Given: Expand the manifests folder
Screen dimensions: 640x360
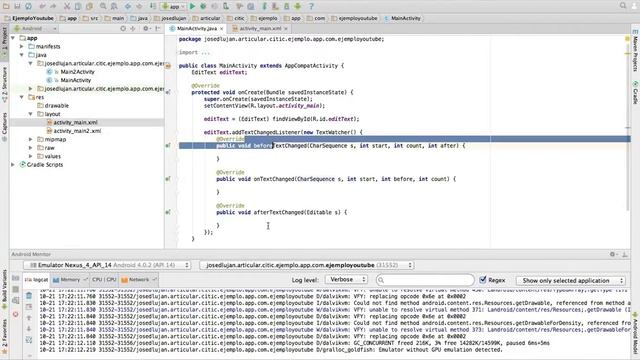Looking at the screenshot, I should pyautogui.click(x=22, y=47).
